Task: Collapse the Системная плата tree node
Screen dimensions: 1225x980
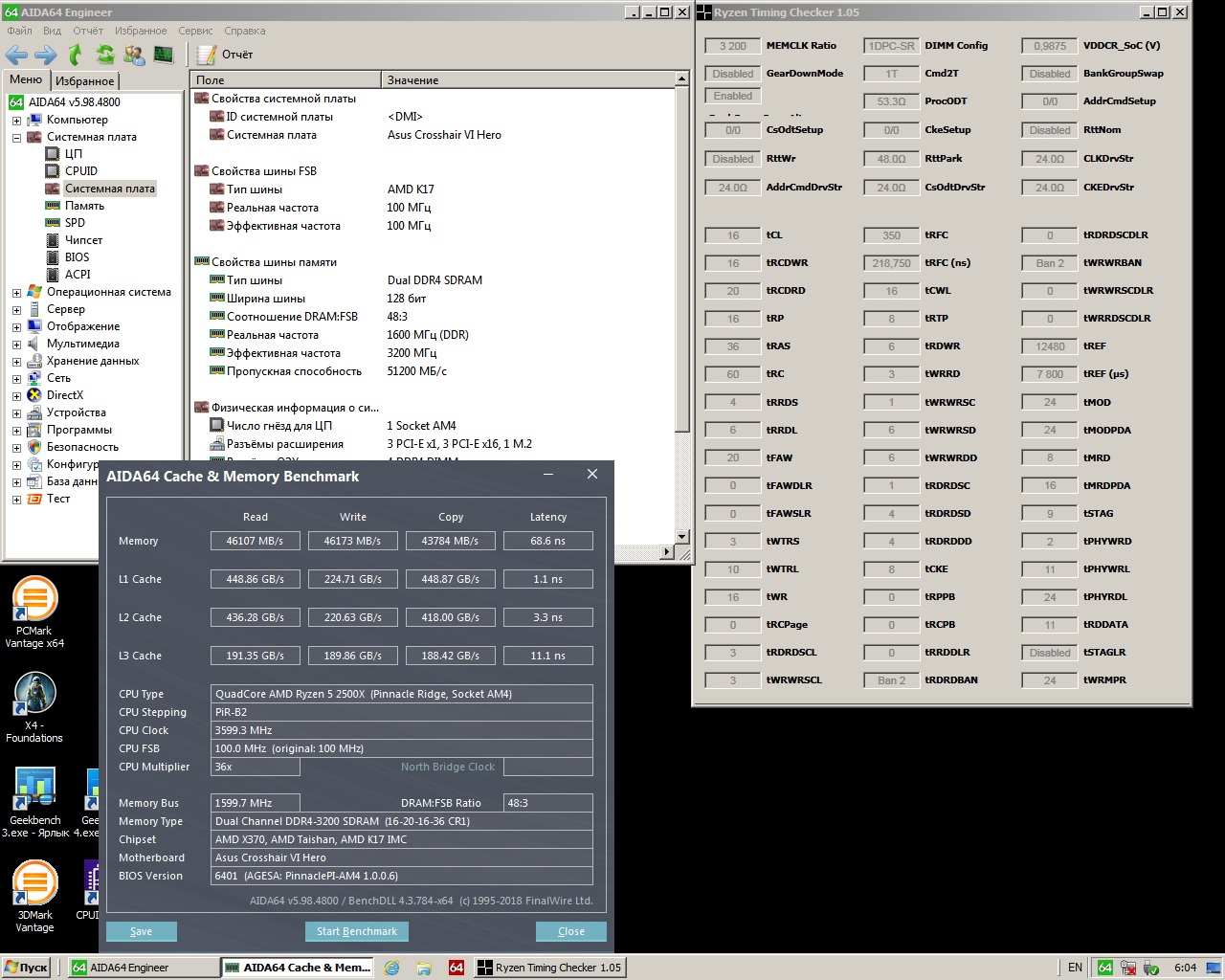Action: tap(16, 138)
